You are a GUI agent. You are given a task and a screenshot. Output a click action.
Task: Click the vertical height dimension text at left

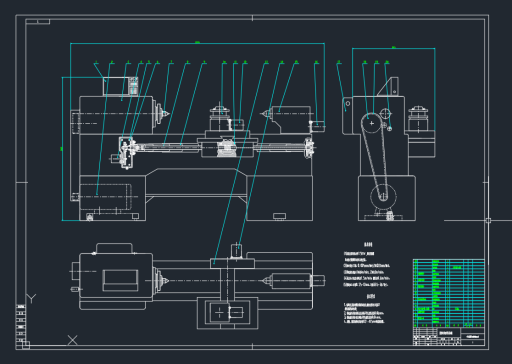click(x=62, y=149)
